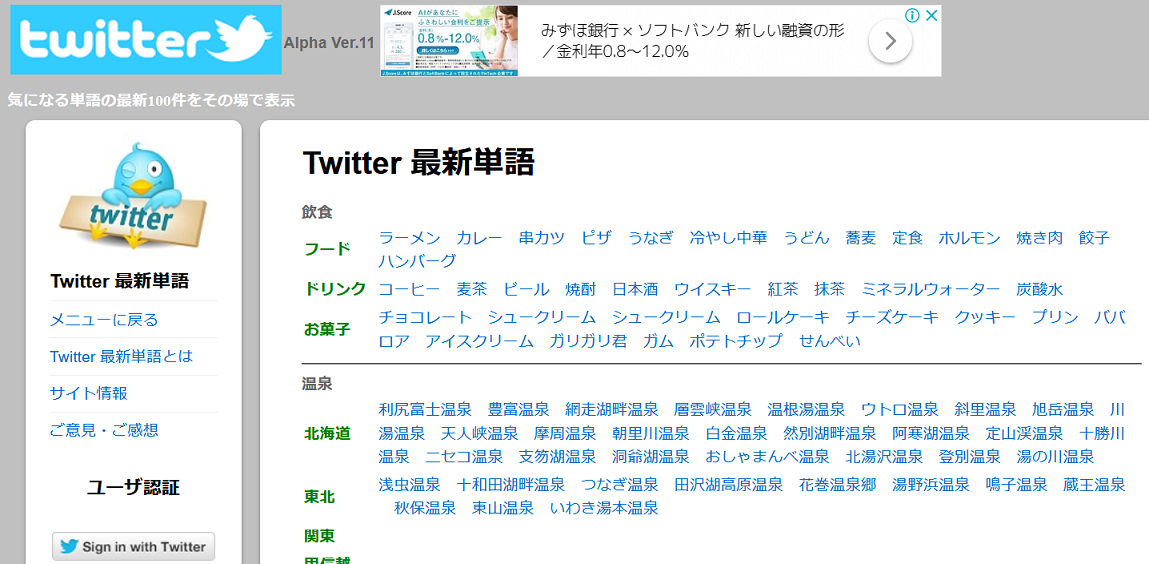Select the ピザ keyword link
The height and width of the screenshot is (564, 1149).
(x=596, y=237)
